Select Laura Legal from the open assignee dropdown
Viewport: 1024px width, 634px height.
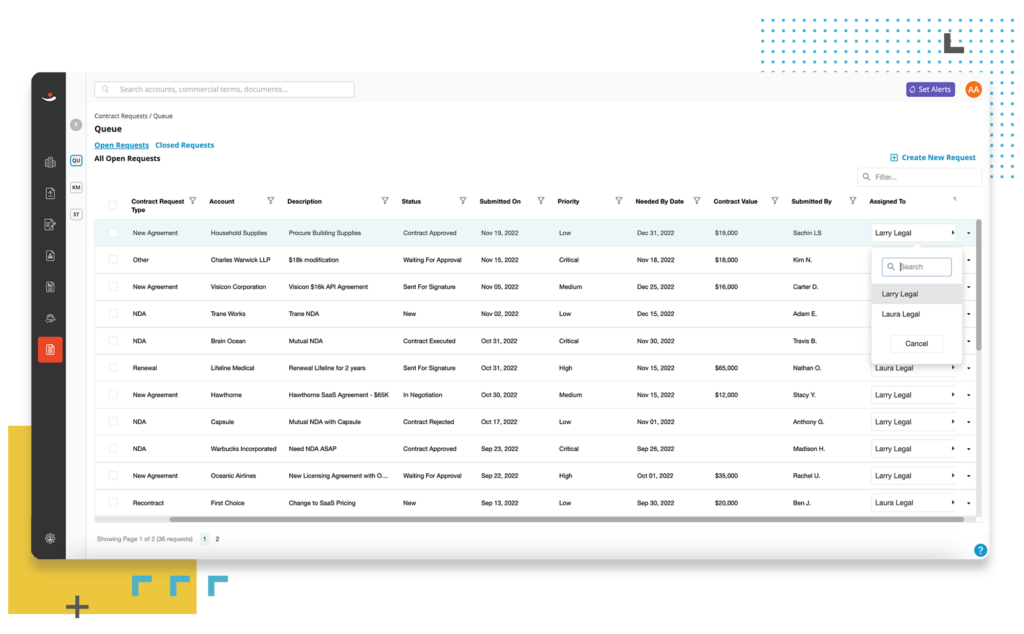click(901, 314)
